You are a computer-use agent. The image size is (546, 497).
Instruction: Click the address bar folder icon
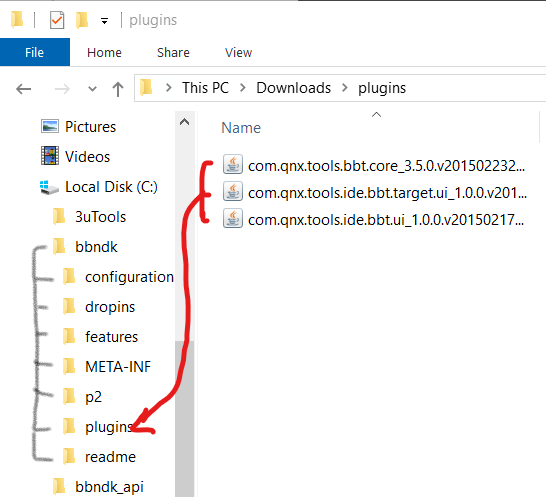coord(146,87)
